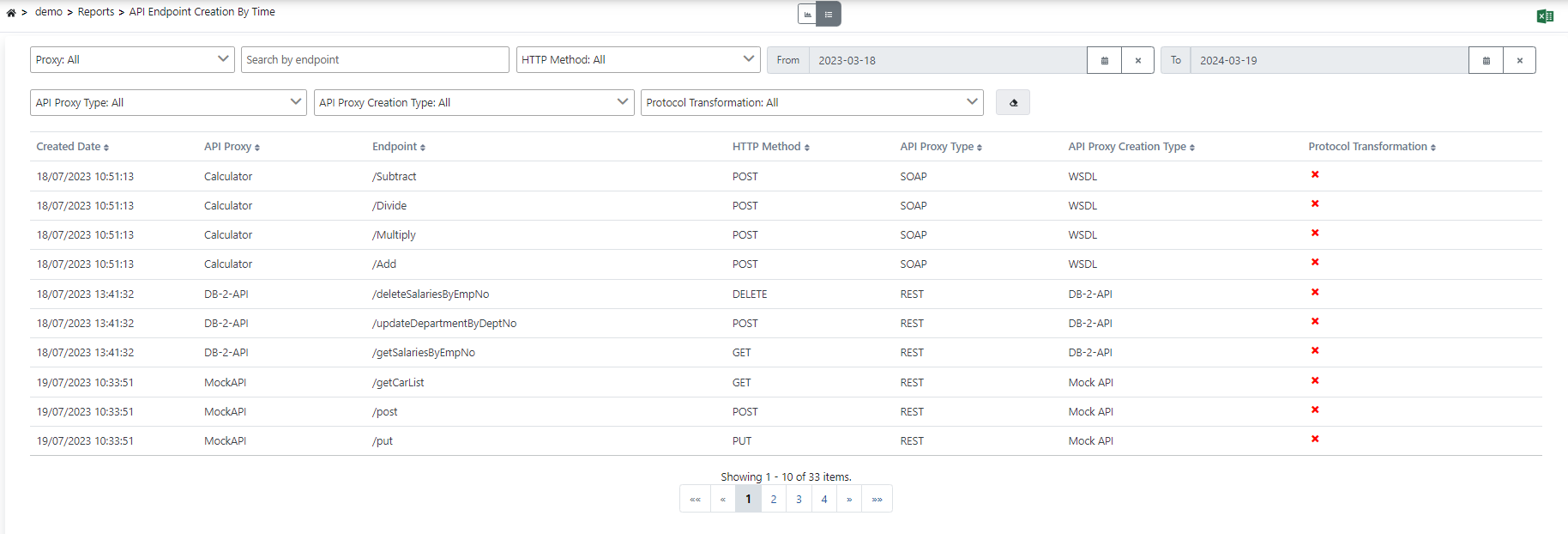Viewport: 1568px width, 534px height.
Task: Click the eraser clear-filters button
Action: click(1012, 102)
